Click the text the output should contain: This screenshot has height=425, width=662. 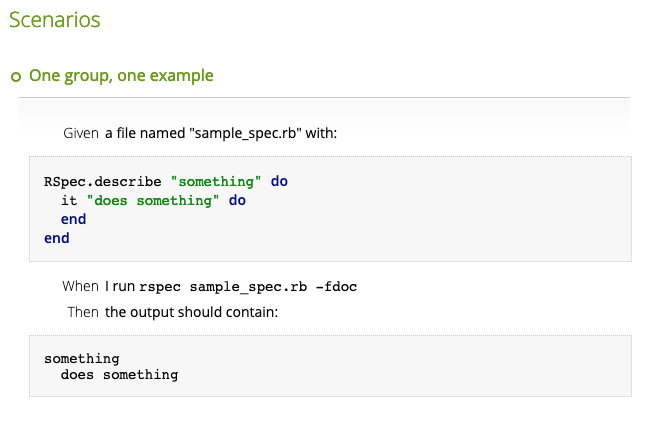tap(190, 312)
